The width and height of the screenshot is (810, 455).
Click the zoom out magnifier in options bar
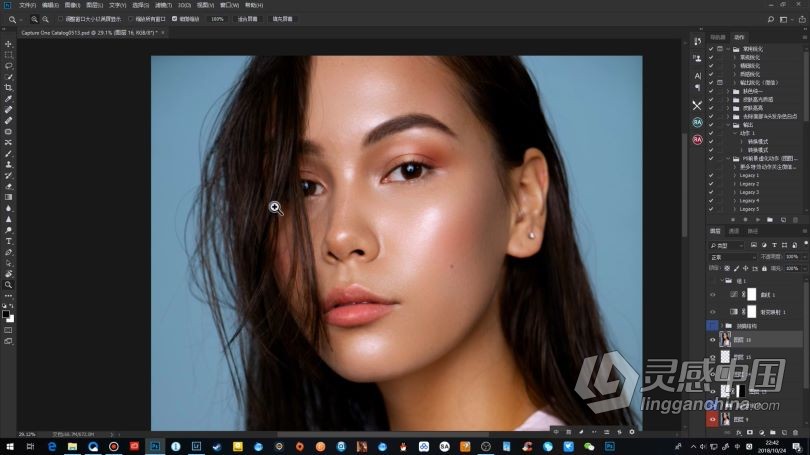point(47,19)
